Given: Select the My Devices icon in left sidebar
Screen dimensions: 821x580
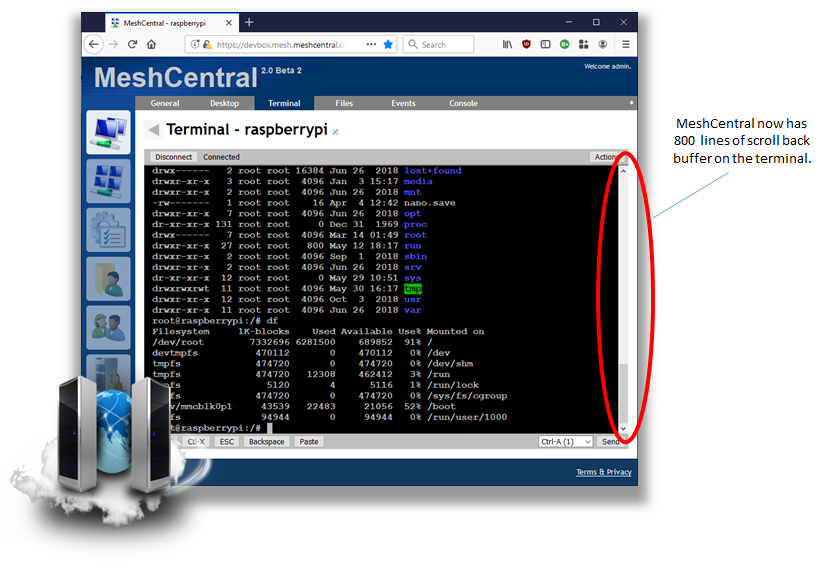Looking at the screenshot, I should coord(105,131).
